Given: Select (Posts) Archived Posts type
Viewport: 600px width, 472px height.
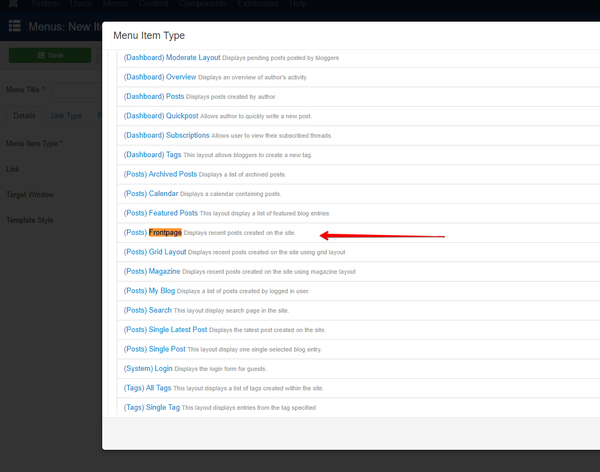Looking at the screenshot, I should pos(160,174).
